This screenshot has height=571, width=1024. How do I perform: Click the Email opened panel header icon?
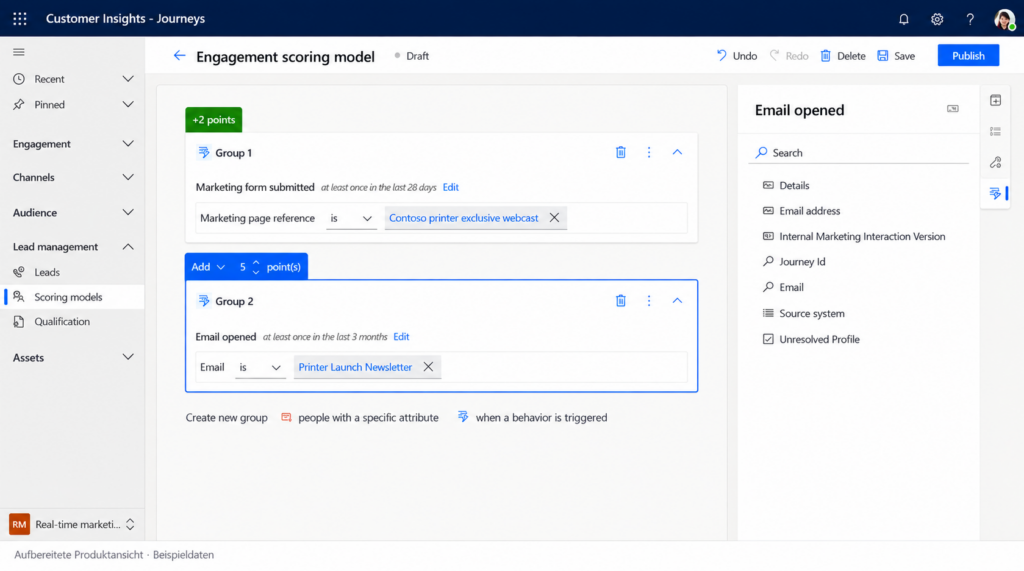953,109
